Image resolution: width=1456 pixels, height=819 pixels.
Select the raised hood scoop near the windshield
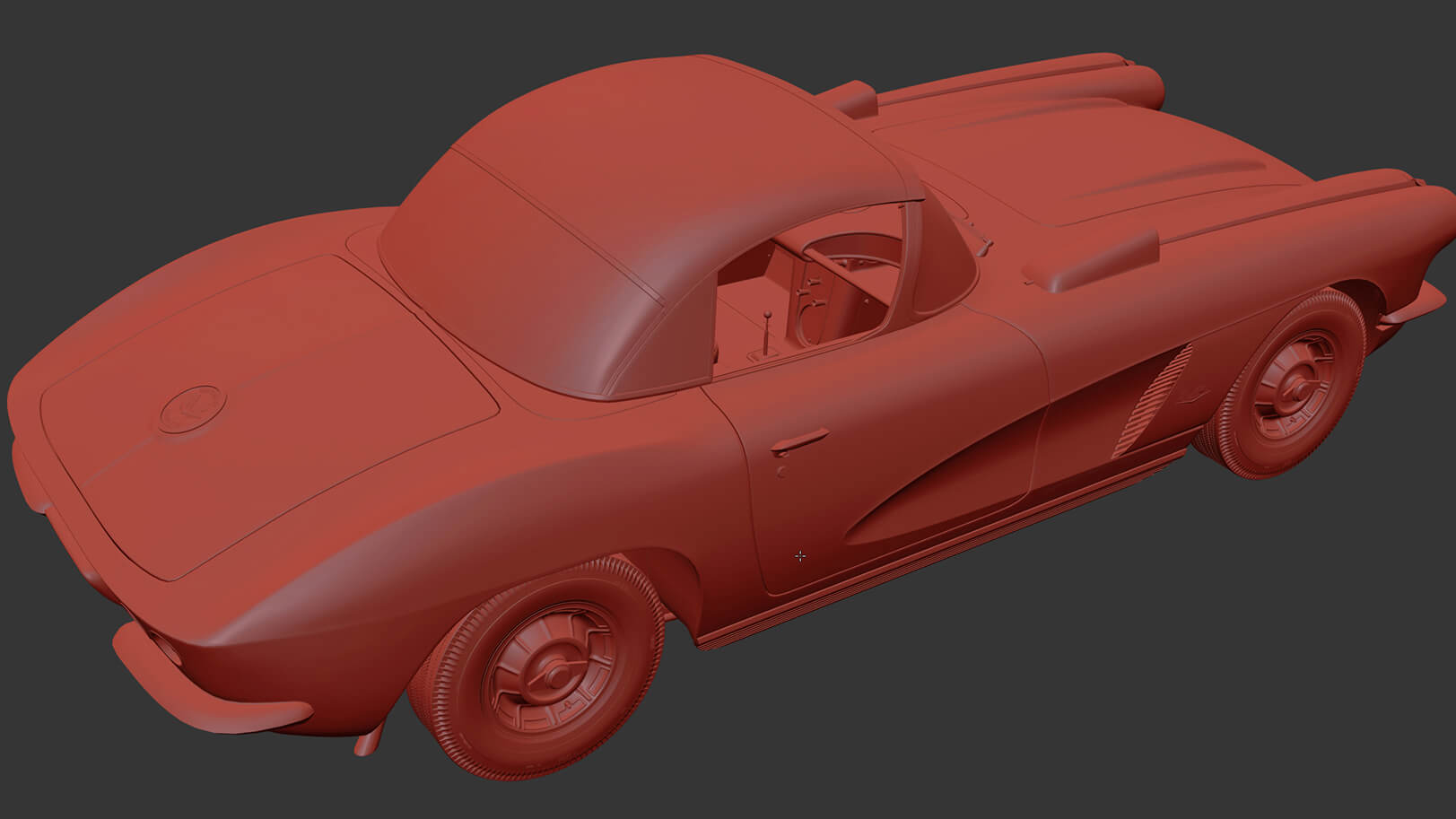coord(1090,258)
